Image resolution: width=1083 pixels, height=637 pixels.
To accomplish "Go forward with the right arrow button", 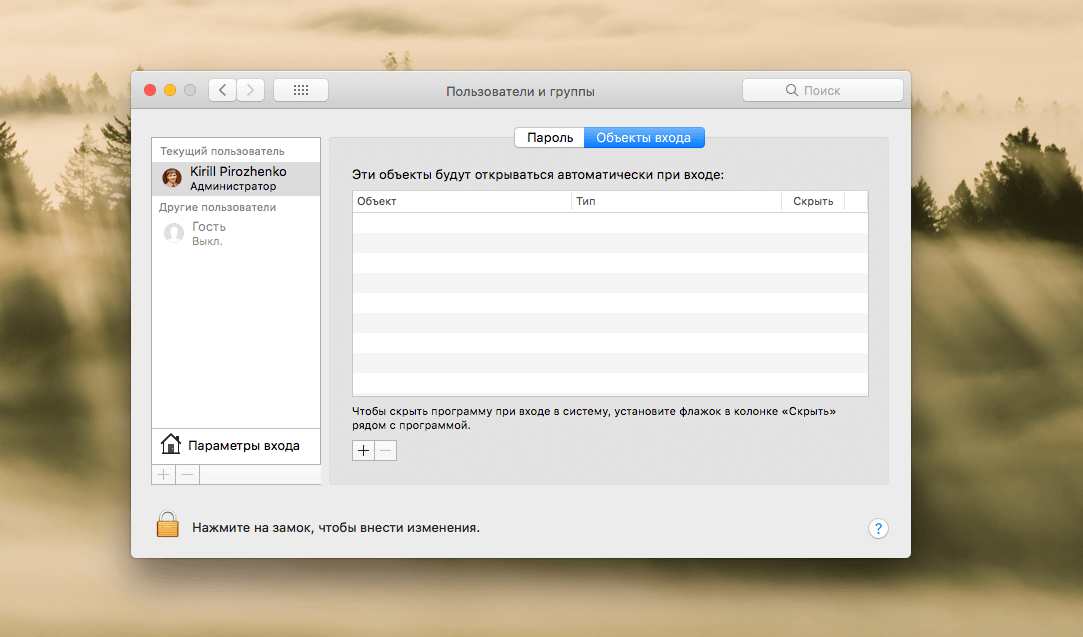I will (250, 90).
